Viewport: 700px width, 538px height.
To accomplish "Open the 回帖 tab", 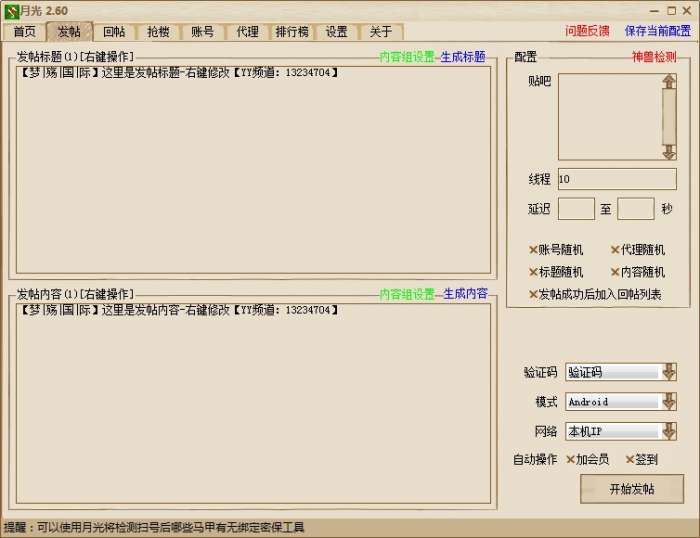I will click(114, 32).
